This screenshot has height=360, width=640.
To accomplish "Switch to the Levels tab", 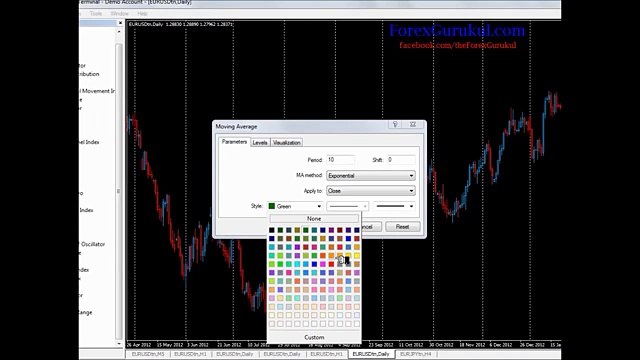I will pyautogui.click(x=260, y=142).
